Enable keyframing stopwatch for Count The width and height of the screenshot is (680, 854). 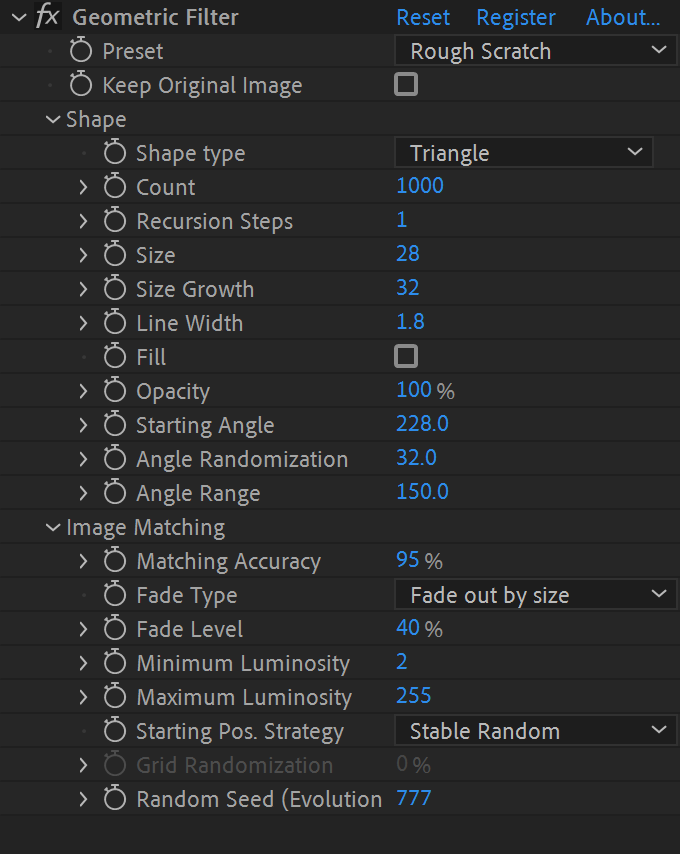click(x=115, y=186)
